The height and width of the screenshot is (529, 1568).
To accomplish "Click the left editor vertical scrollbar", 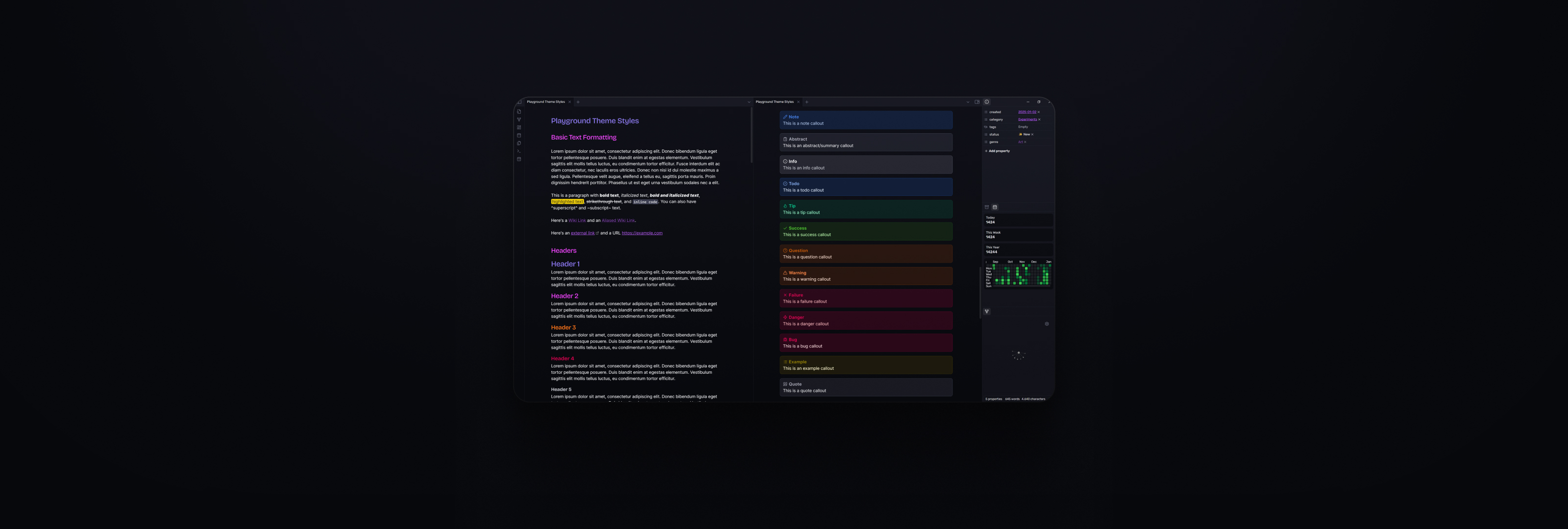I will pyautogui.click(x=752, y=135).
